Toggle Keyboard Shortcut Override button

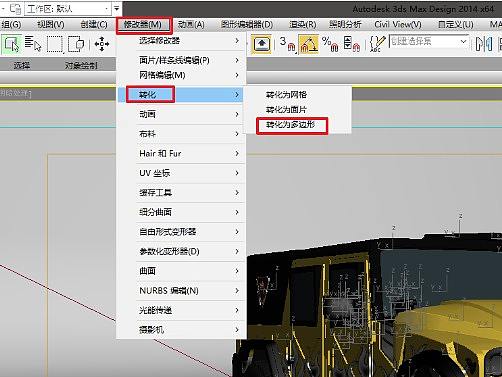pos(262,44)
